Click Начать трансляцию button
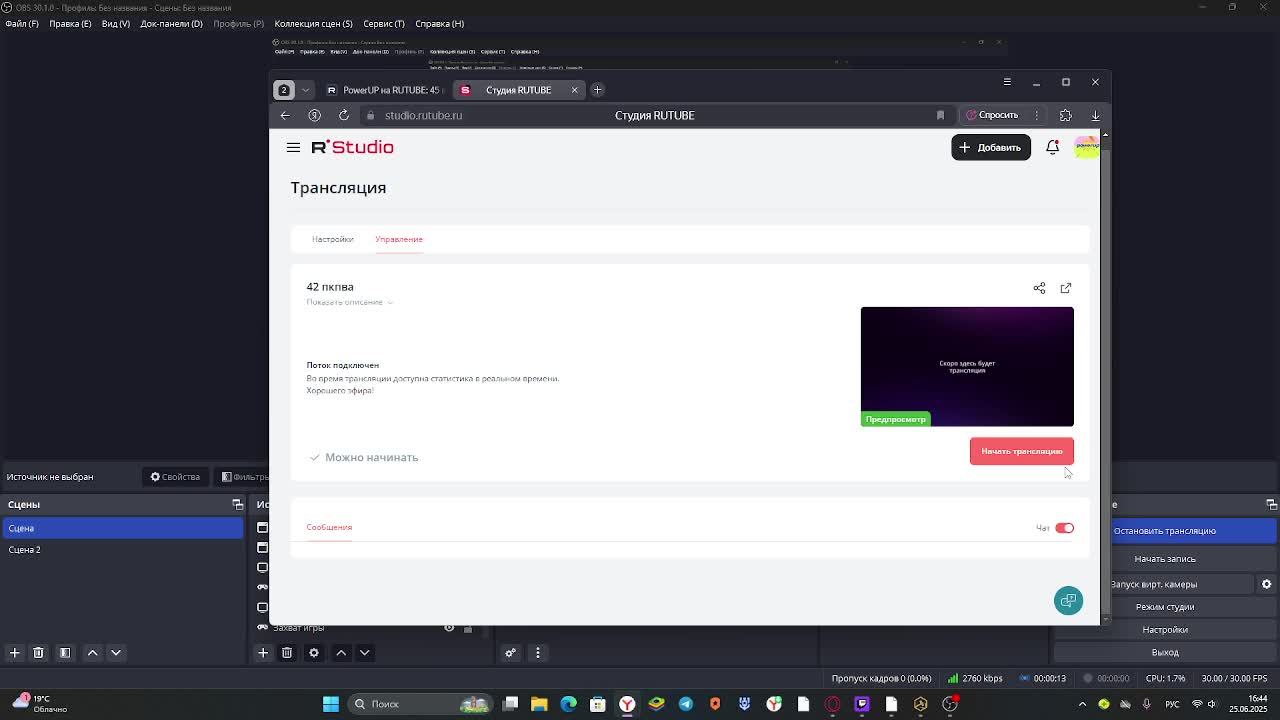1280x720 pixels. coord(1022,451)
